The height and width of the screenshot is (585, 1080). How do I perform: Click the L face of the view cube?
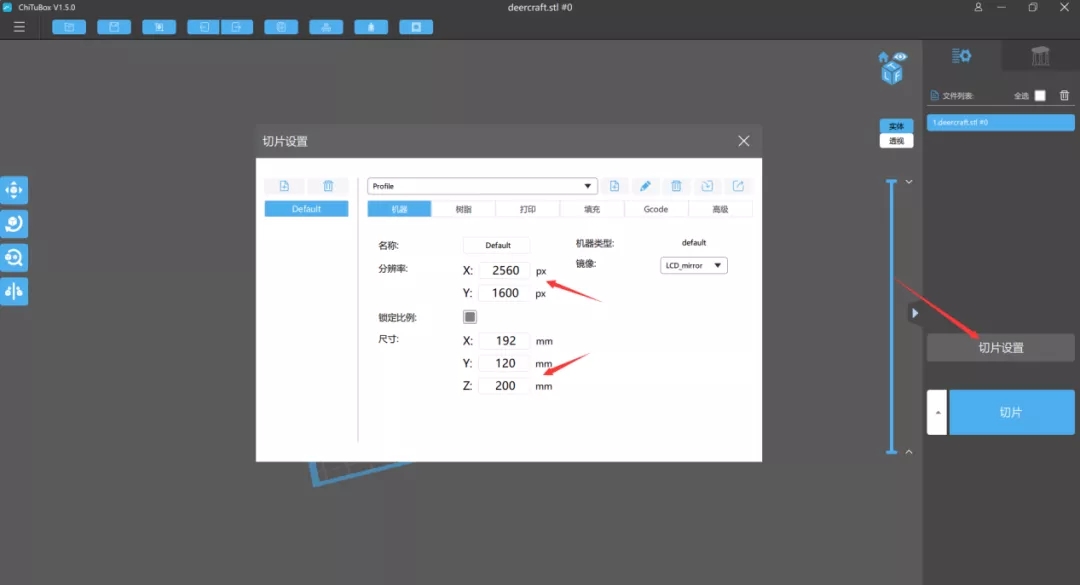point(888,74)
